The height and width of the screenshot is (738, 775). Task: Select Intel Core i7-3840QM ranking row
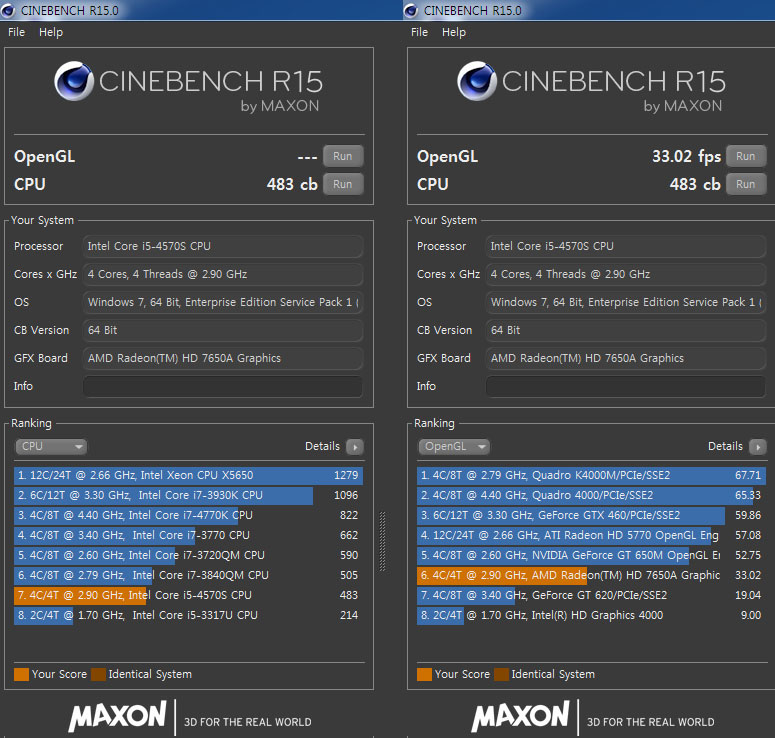pyautogui.click(x=188, y=575)
